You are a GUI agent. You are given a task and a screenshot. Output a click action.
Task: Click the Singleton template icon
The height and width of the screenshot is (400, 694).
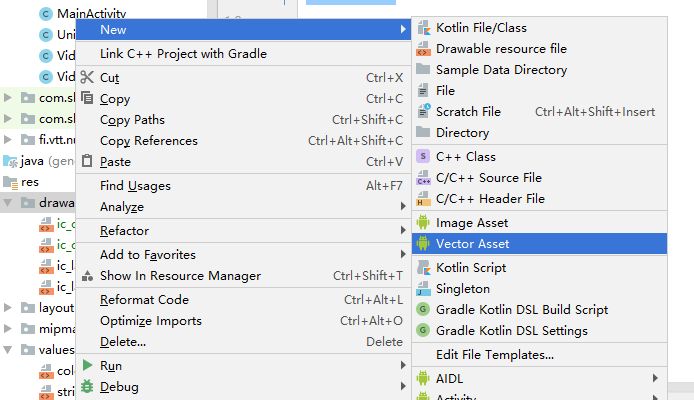(x=424, y=288)
